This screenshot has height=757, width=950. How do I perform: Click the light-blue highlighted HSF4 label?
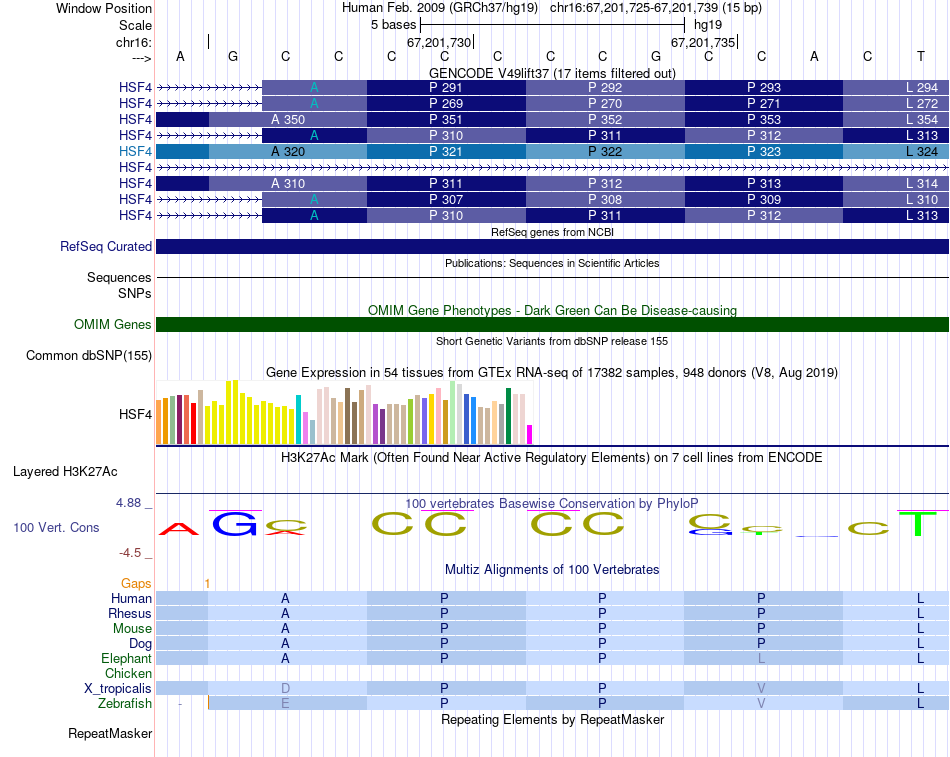click(135, 152)
